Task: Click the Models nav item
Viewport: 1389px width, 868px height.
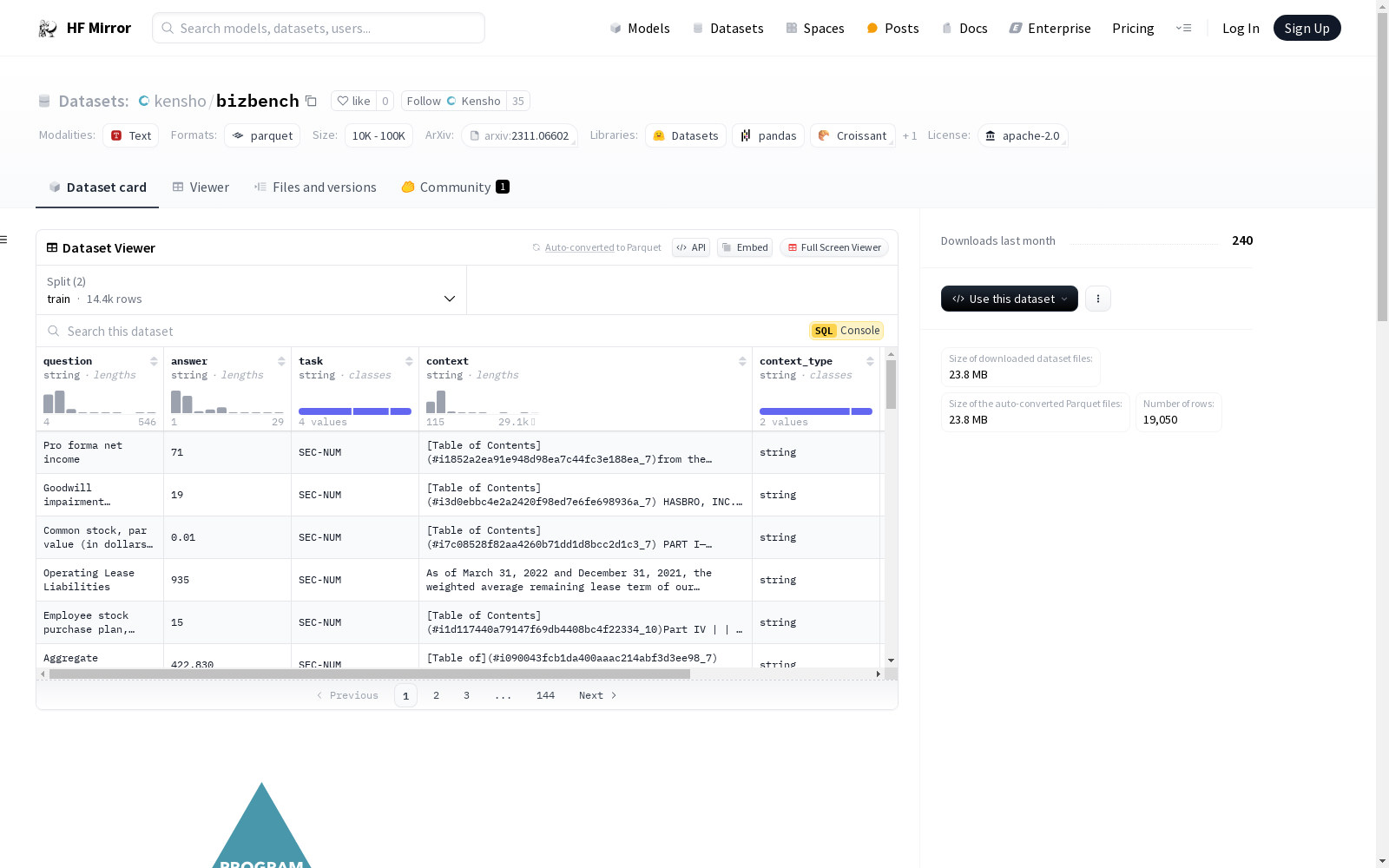Action: coord(640,28)
